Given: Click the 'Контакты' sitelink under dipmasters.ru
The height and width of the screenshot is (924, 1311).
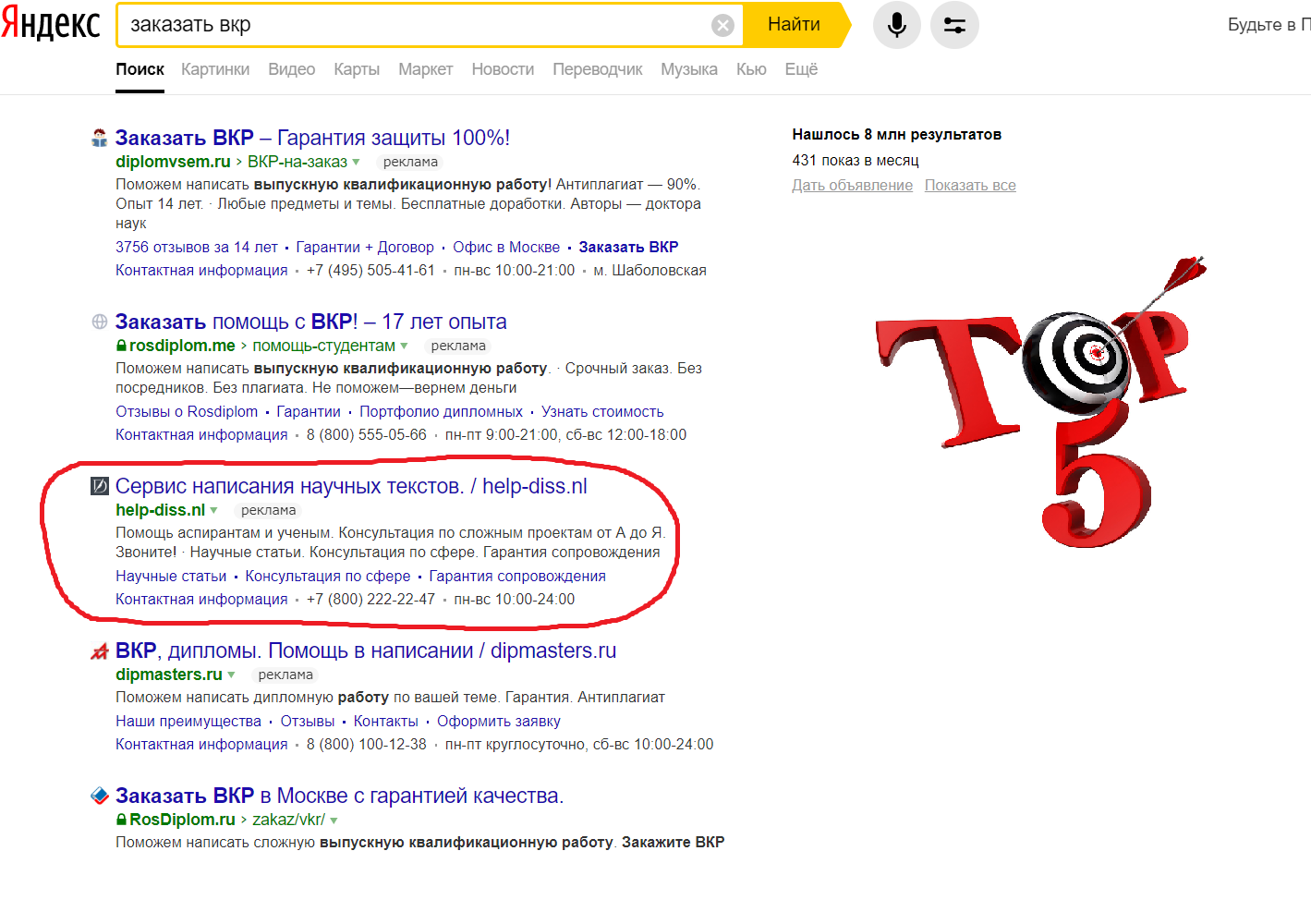Looking at the screenshot, I should (x=386, y=722).
